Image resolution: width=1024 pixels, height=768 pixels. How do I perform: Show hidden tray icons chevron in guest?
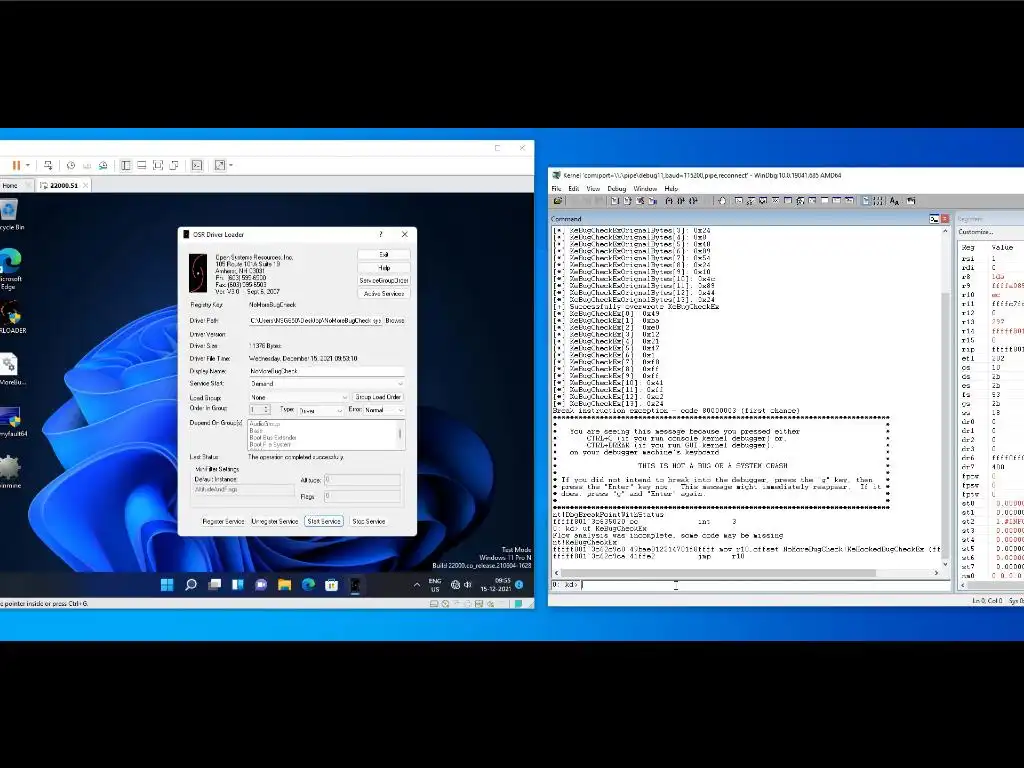click(x=417, y=585)
